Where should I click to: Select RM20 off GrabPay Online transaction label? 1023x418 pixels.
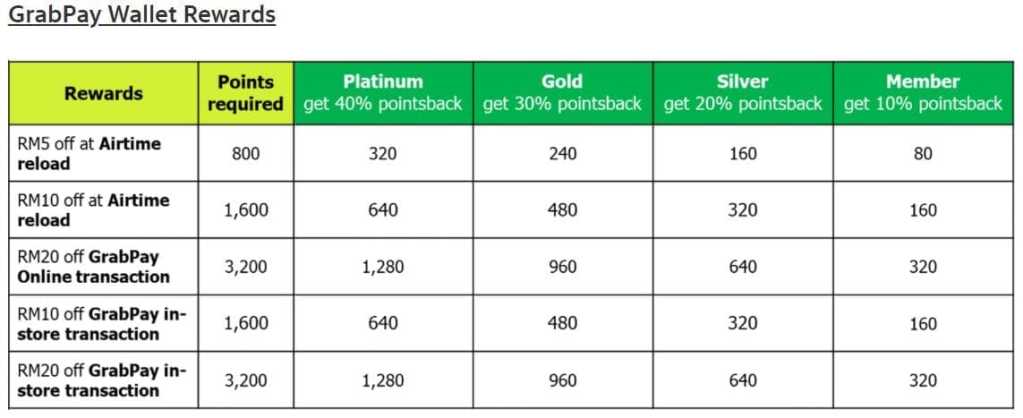[x=97, y=267]
